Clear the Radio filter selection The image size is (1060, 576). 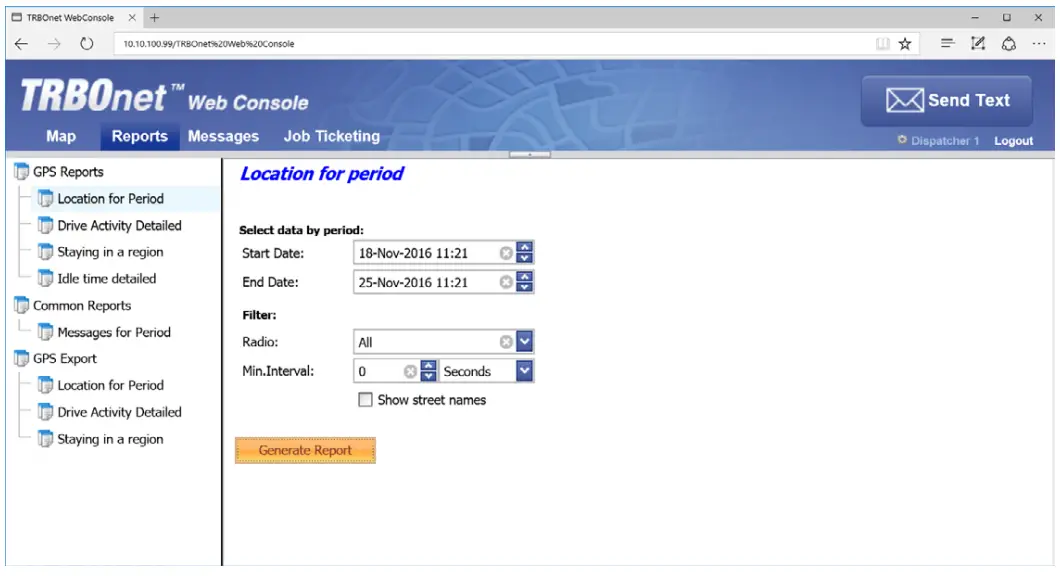[506, 342]
